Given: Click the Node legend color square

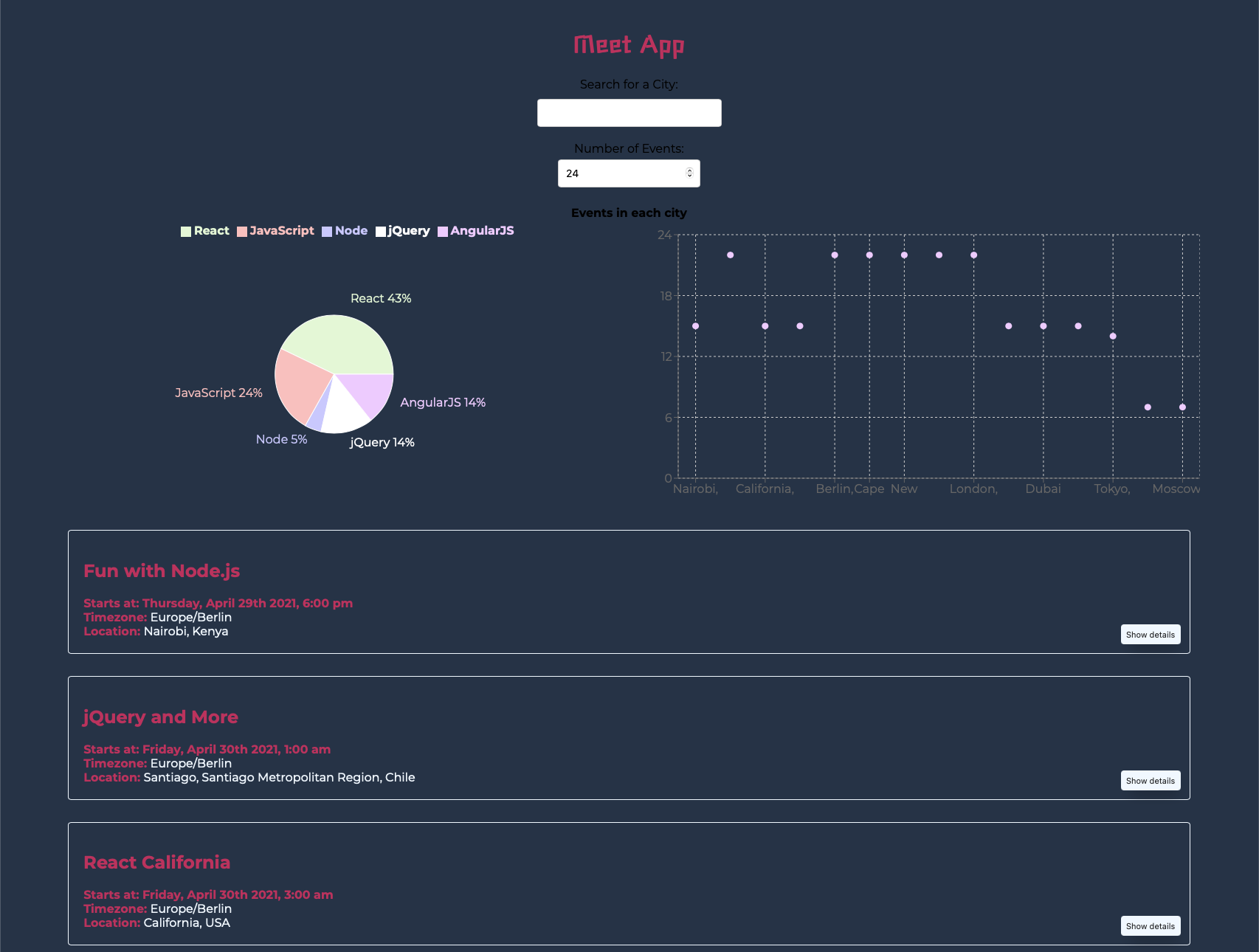Looking at the screenshot, I should click(x=327, y=232).
